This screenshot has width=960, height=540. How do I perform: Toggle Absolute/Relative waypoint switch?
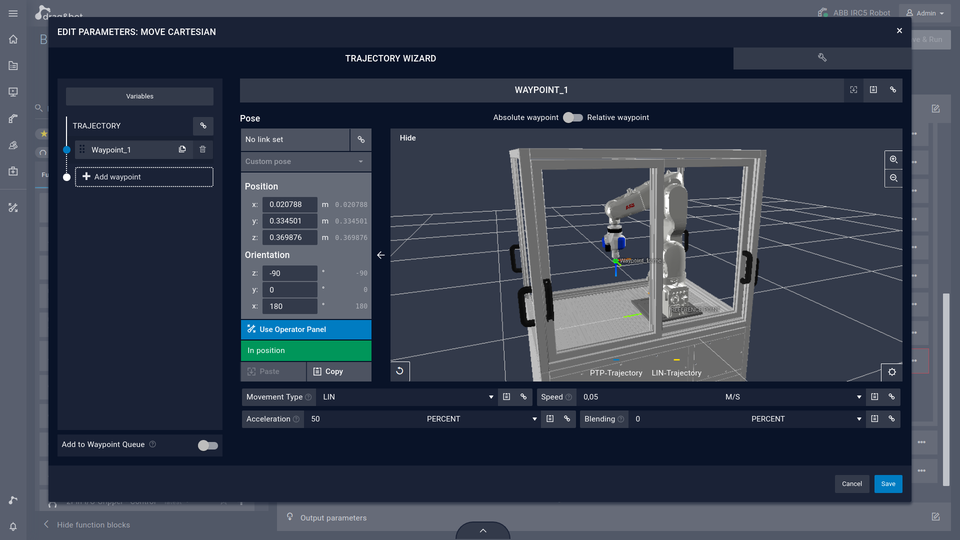(572, 117)
